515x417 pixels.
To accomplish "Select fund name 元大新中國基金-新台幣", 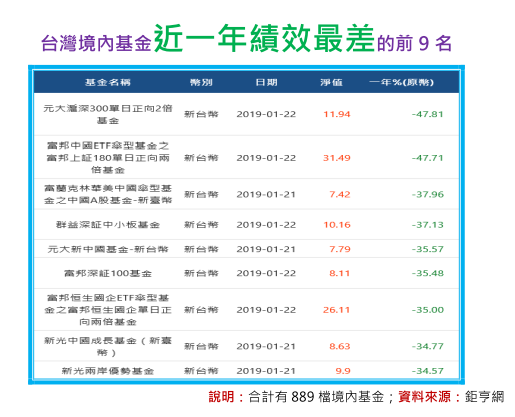I will point(108,249).
